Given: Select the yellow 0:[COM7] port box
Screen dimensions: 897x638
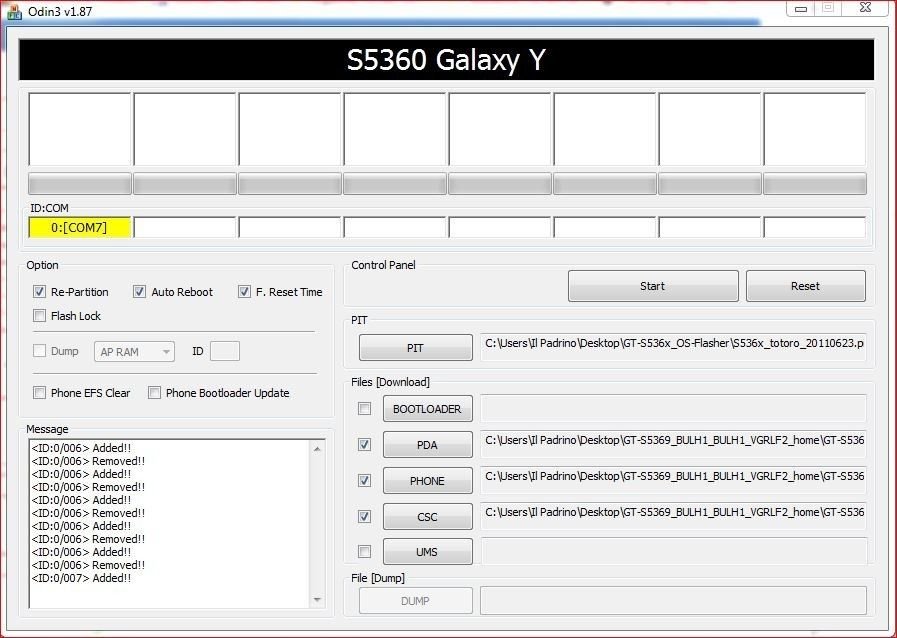Looking at the screenshot, I should (x=80, y=228).
